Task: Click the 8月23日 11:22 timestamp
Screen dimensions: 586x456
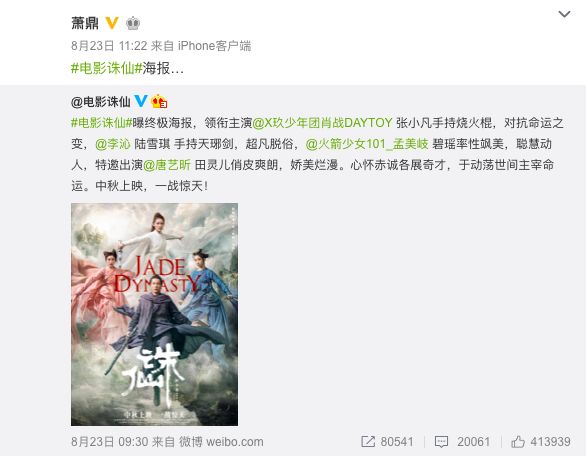Action: pos(109,46)
